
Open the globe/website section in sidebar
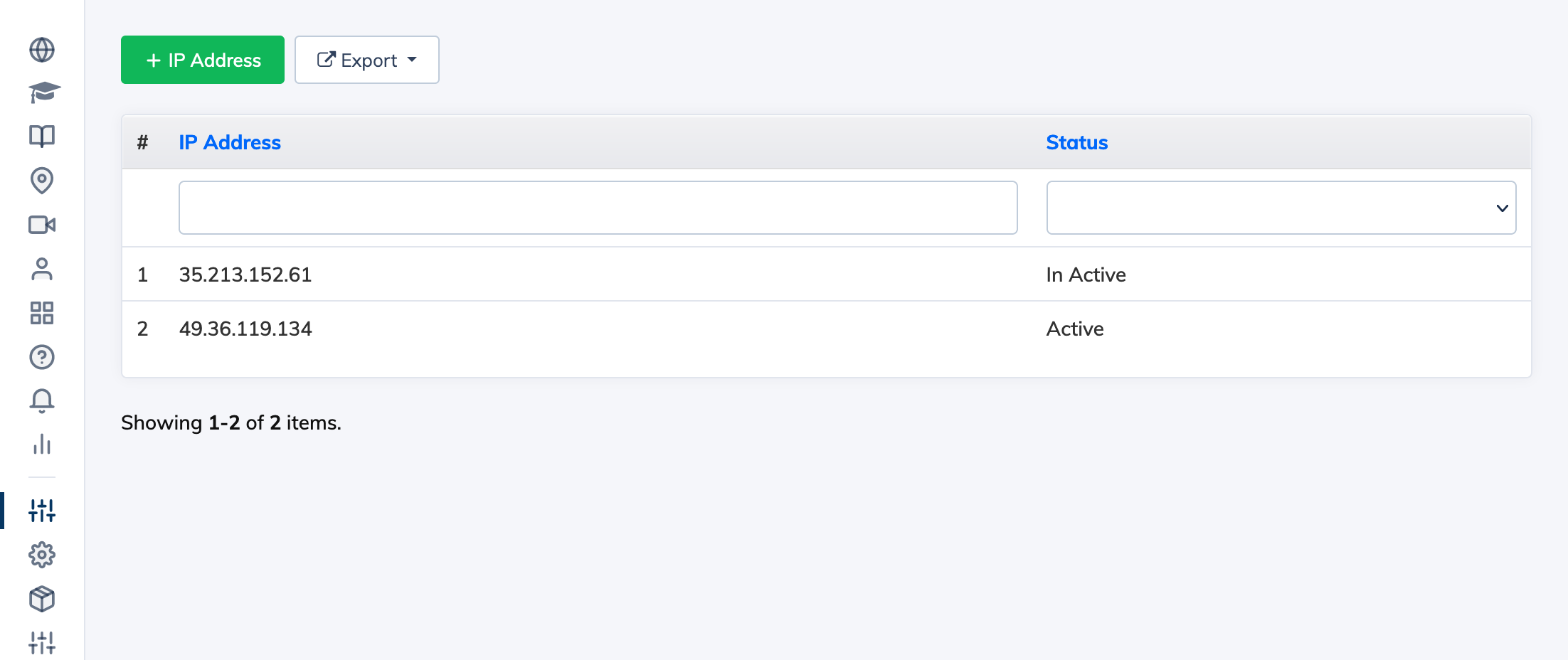(x=42, y=50)
